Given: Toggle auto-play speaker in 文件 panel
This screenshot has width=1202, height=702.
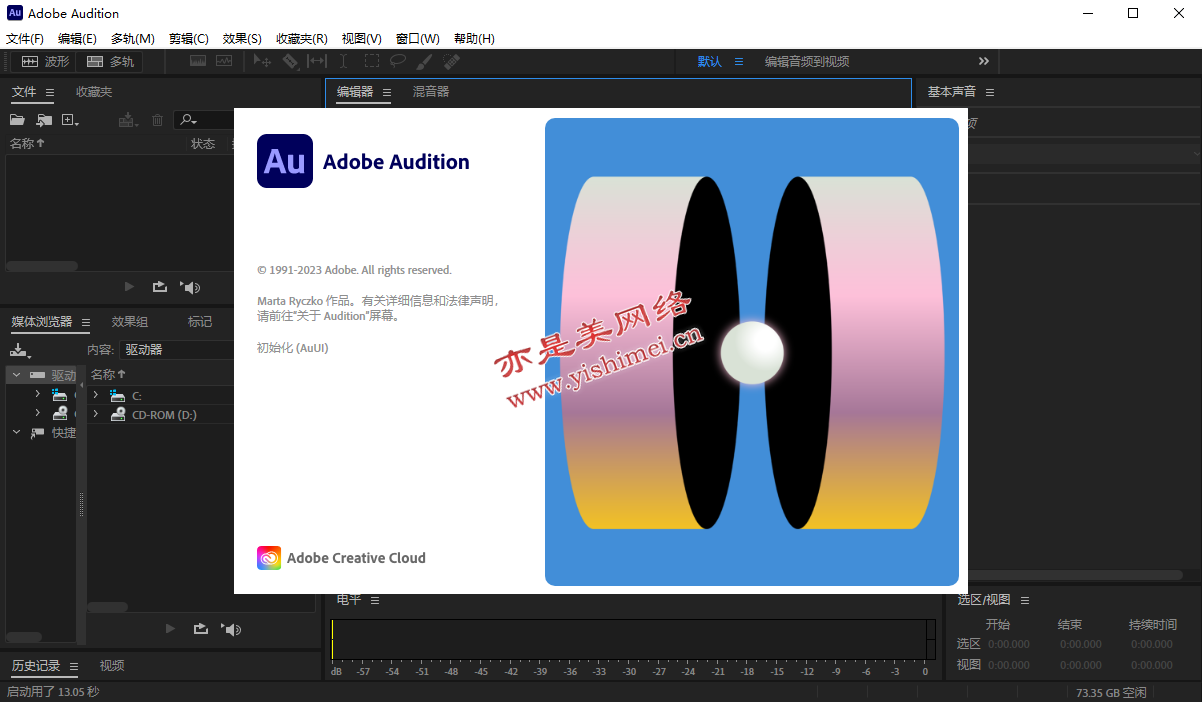Looking at the screenshot, I should [190, 287].
